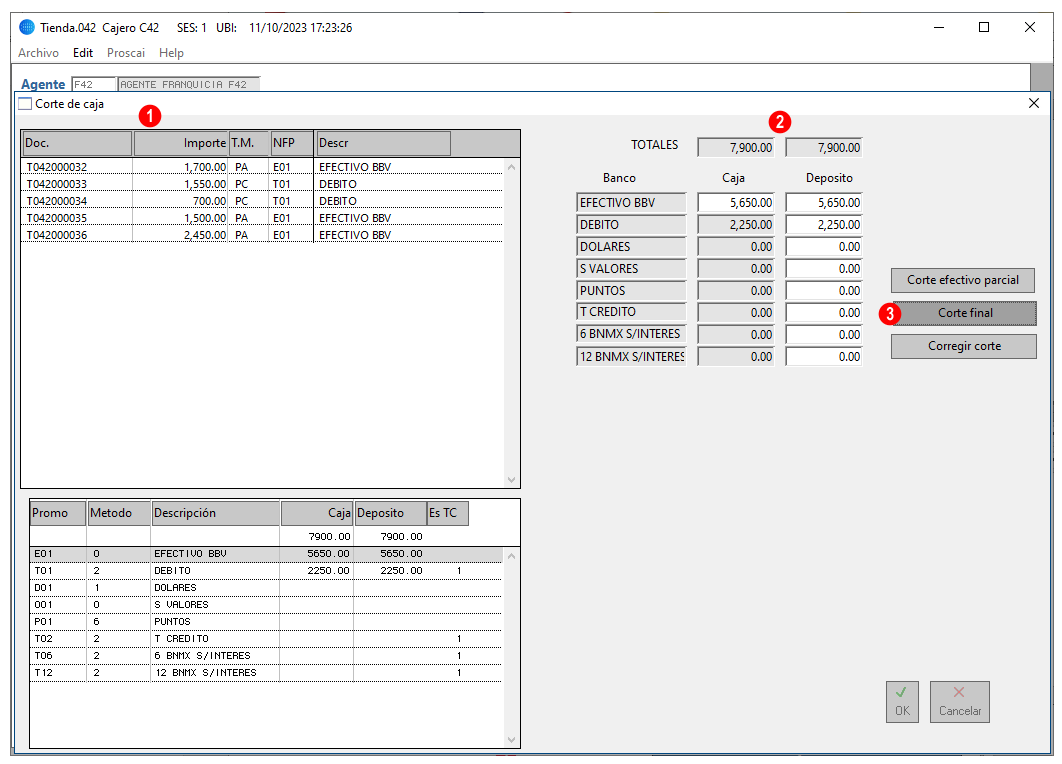Select the O01 S VALORES promo row
The width and height of the screenshot is (1062, 764).
[266, 605]
